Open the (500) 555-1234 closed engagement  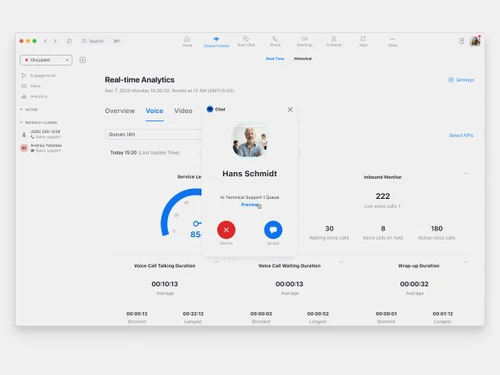coord(41,134)
